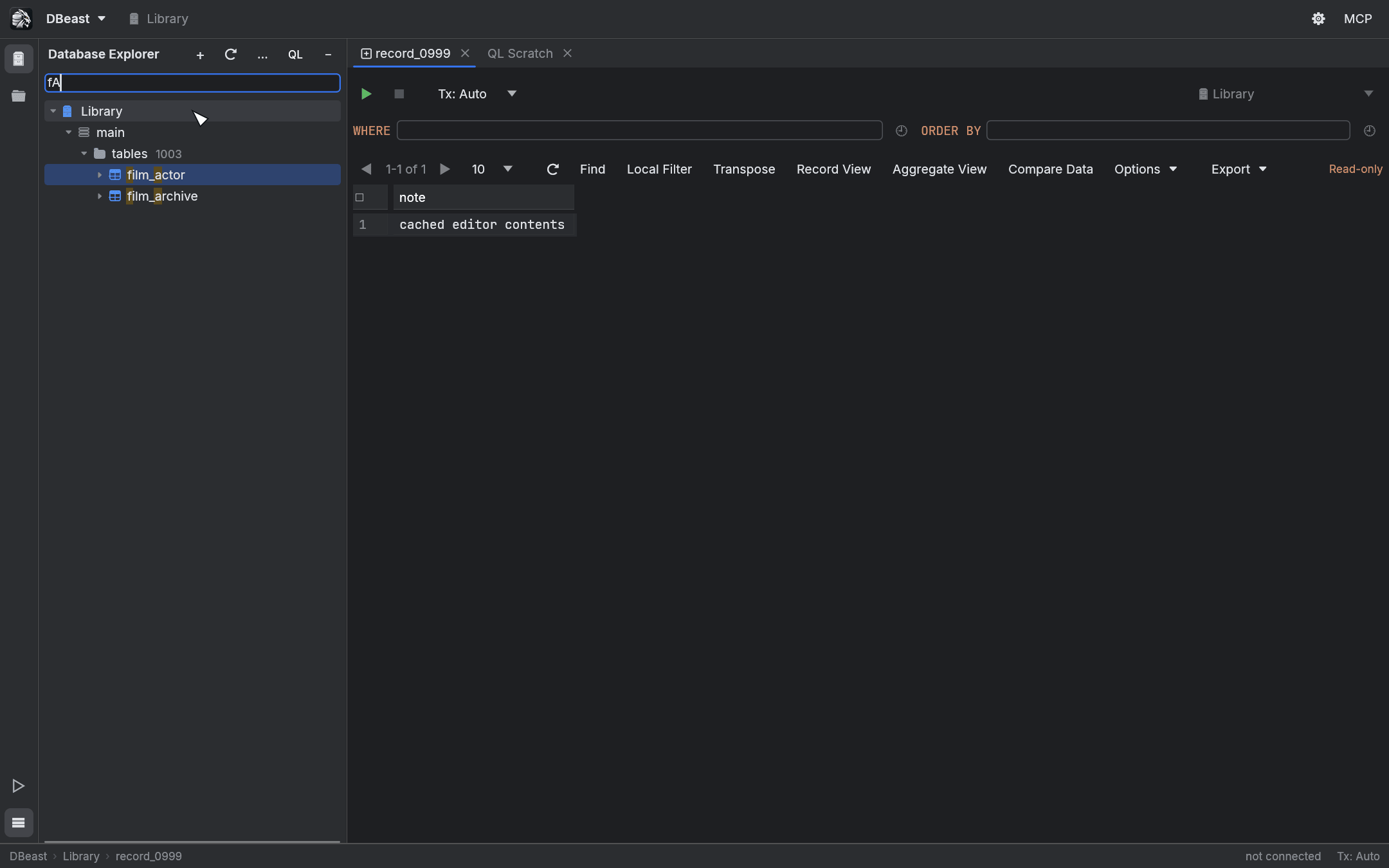Image resolution: width=1389 pixels, height=868 pixels.
Task: Open QL console from Explorer header
Action: pos(295,55)
